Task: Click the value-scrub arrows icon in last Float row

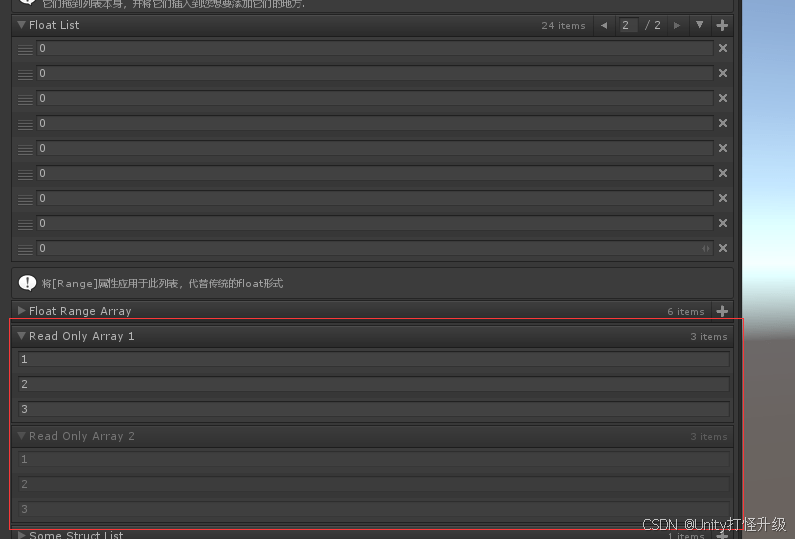Action: pos(706,248)
